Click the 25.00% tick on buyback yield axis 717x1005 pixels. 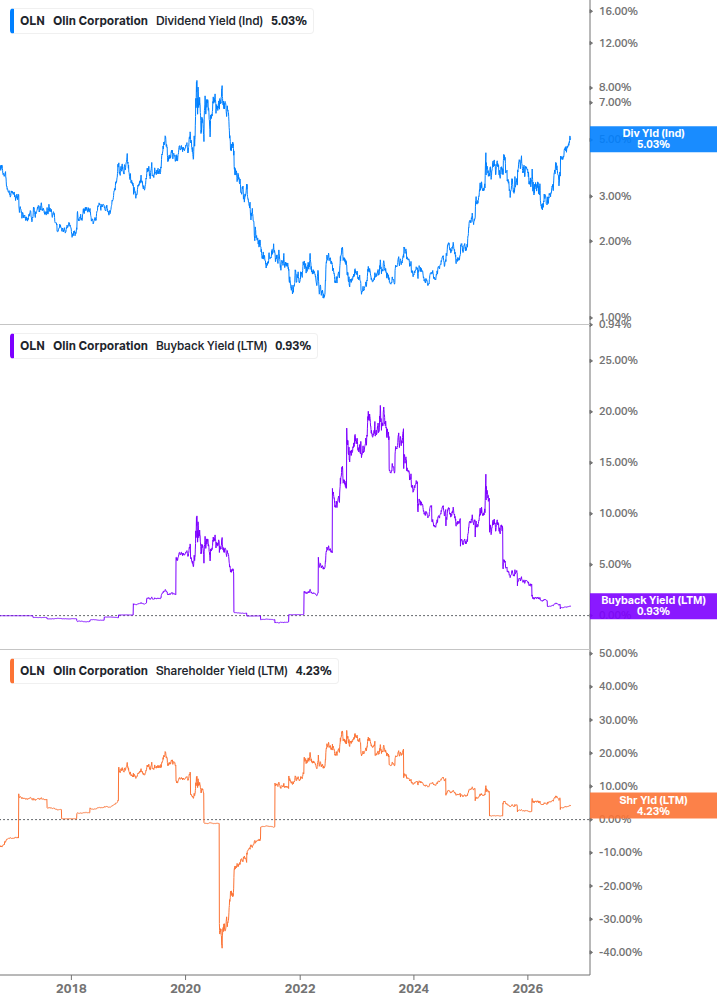pos(618,360)
